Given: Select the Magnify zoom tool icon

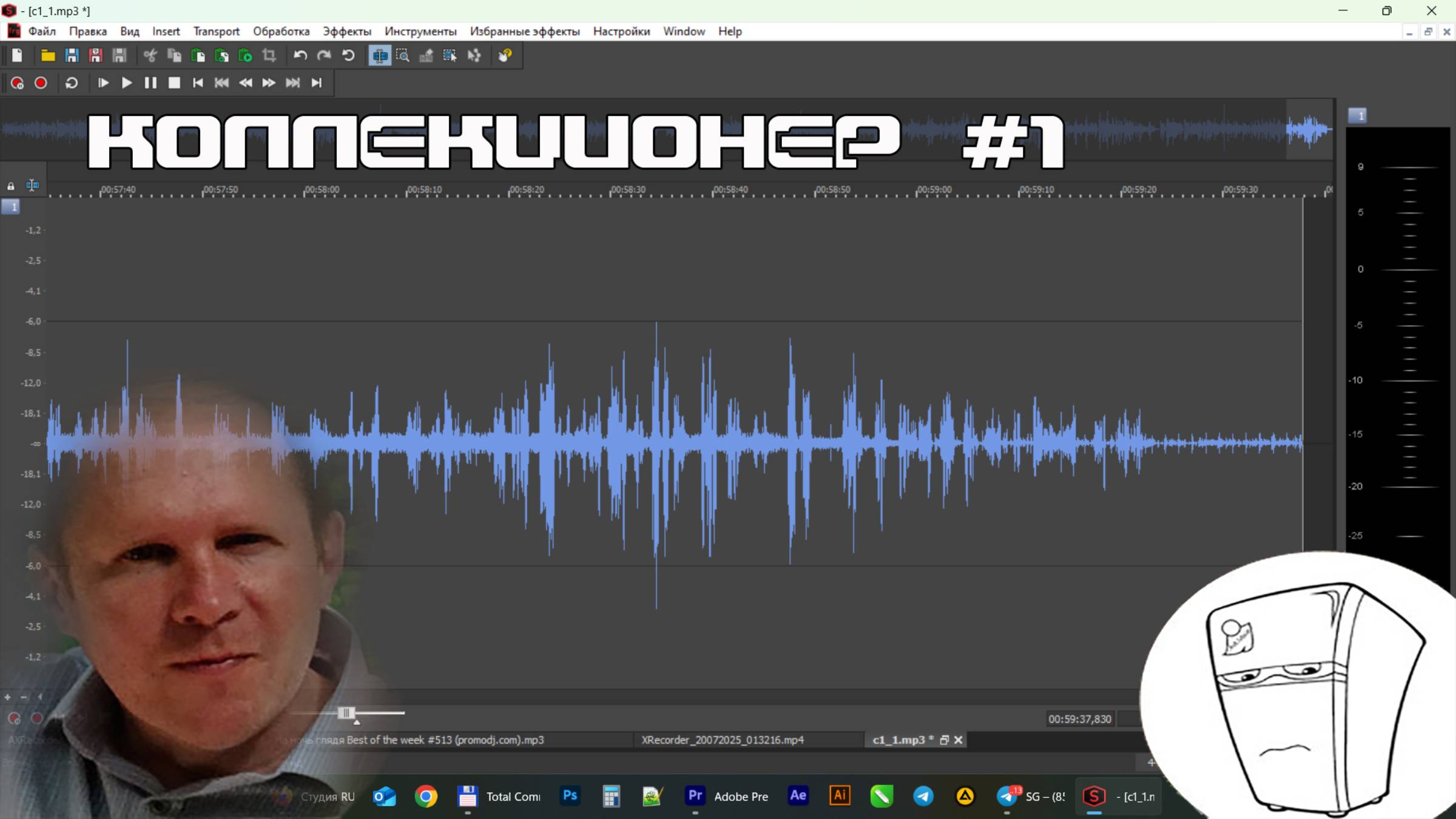Looking at the screenshot, I should click(x=403, y=56).
